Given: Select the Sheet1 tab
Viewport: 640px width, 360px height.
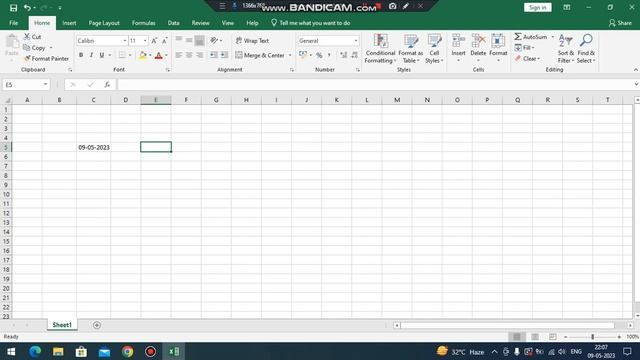Looking at the screenshot, I should [x=62, y=325].
